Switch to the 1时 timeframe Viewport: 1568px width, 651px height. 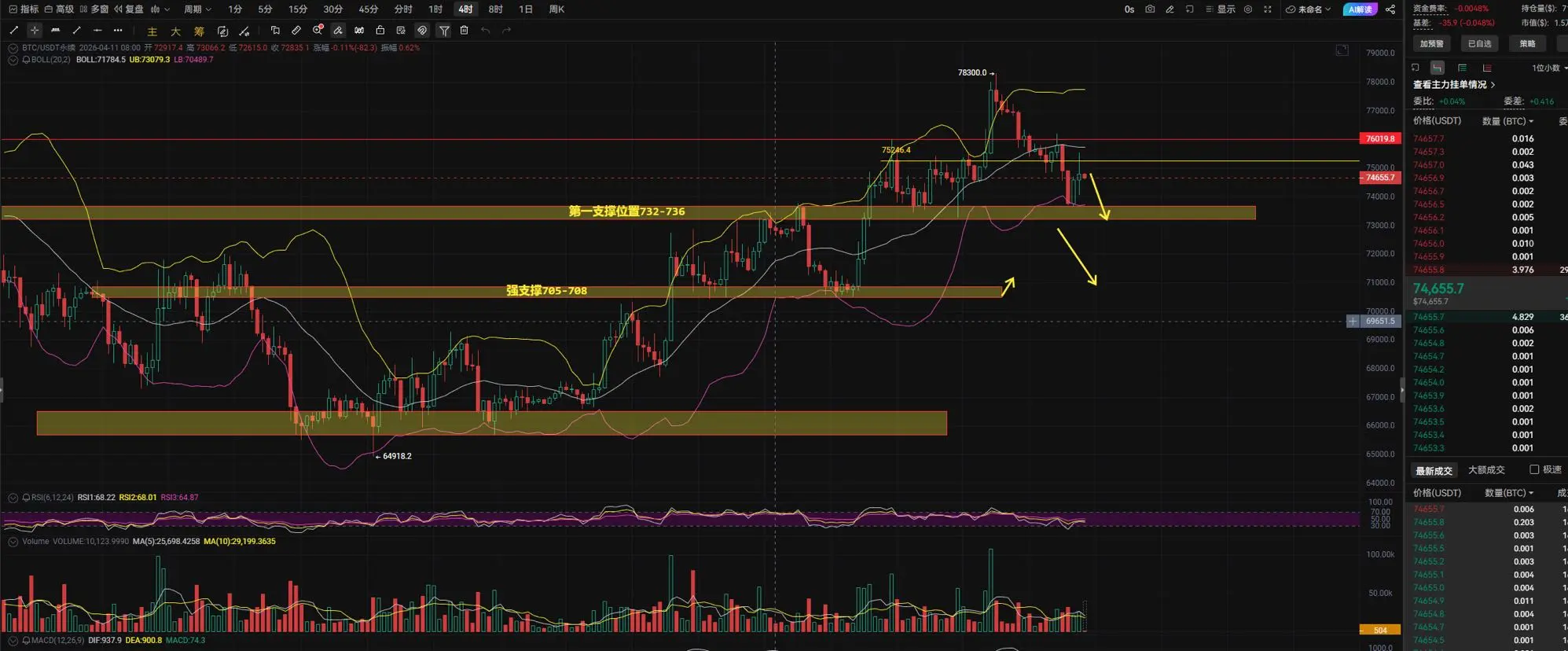coord(435,9)
